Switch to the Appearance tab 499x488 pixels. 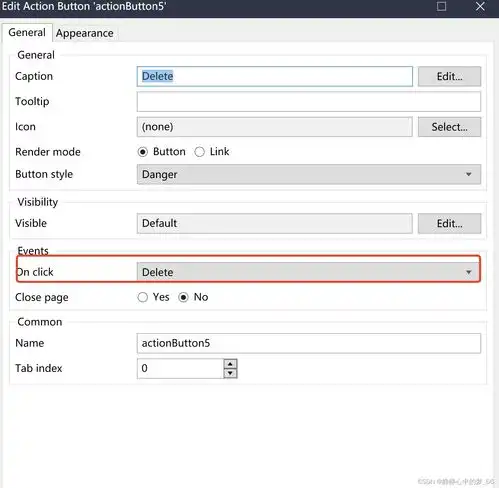click(85, 33)
